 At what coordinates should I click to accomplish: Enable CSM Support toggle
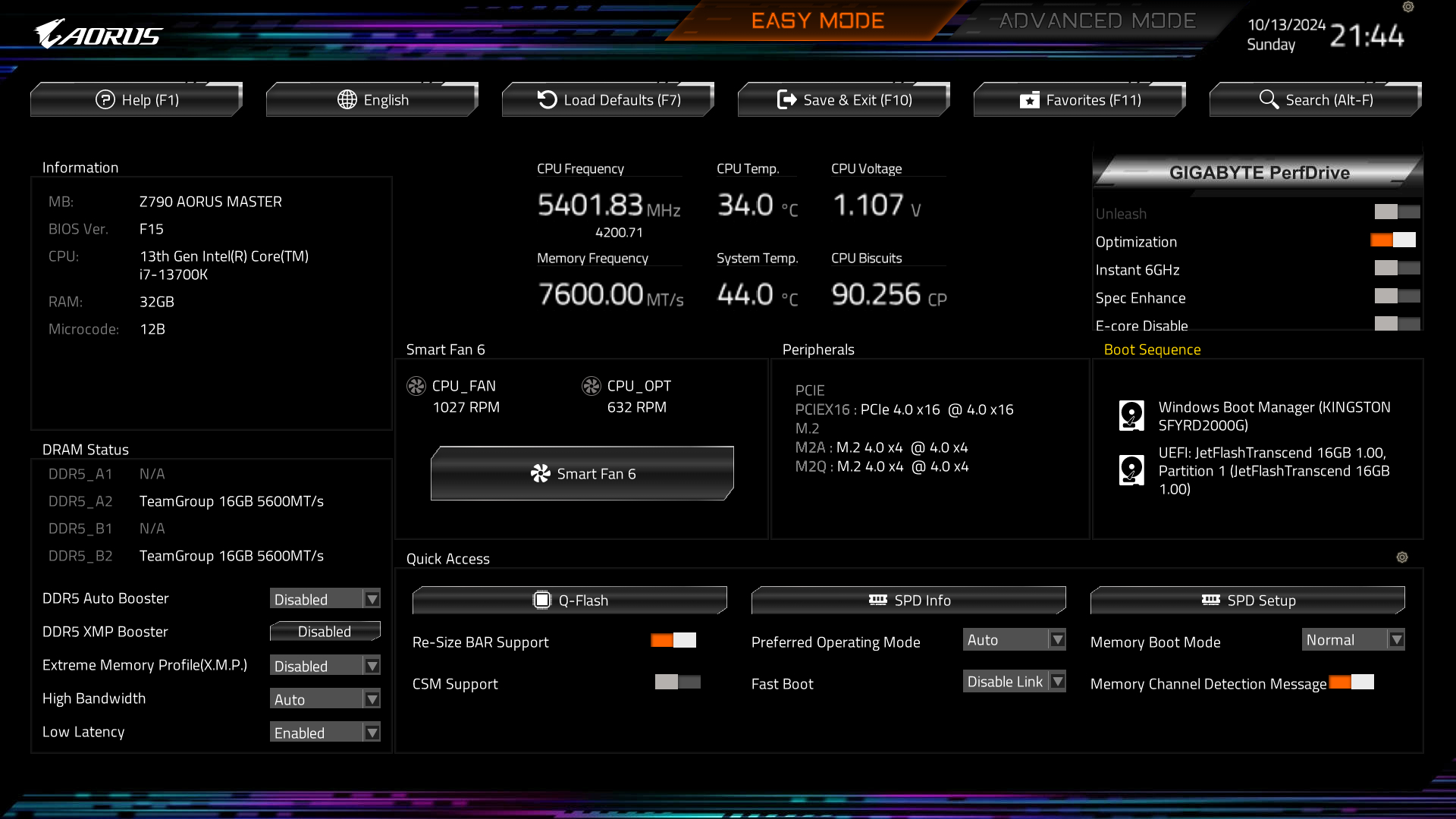(x=677, y=682)
